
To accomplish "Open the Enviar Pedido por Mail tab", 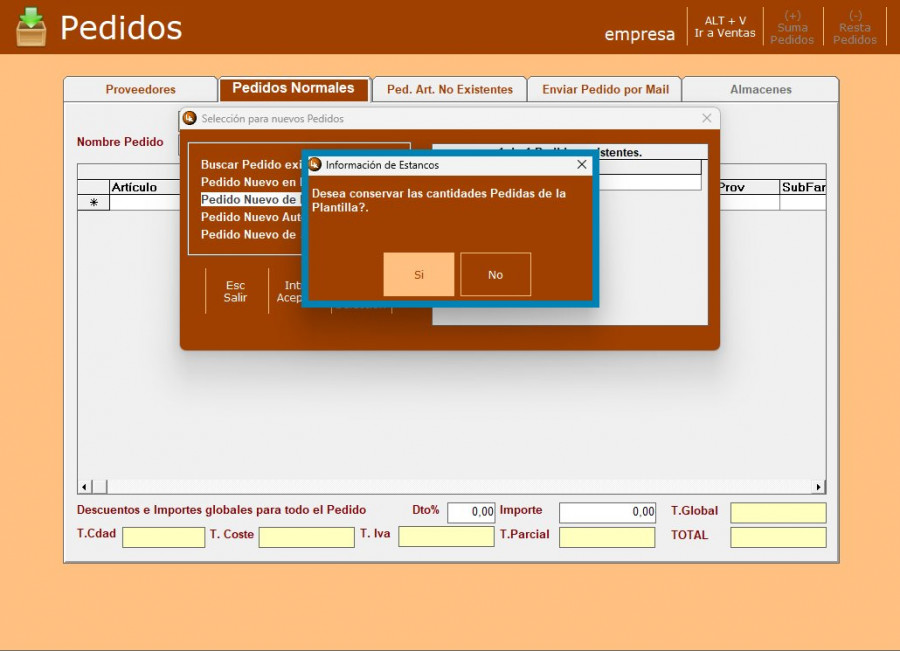I will [605, 89].
